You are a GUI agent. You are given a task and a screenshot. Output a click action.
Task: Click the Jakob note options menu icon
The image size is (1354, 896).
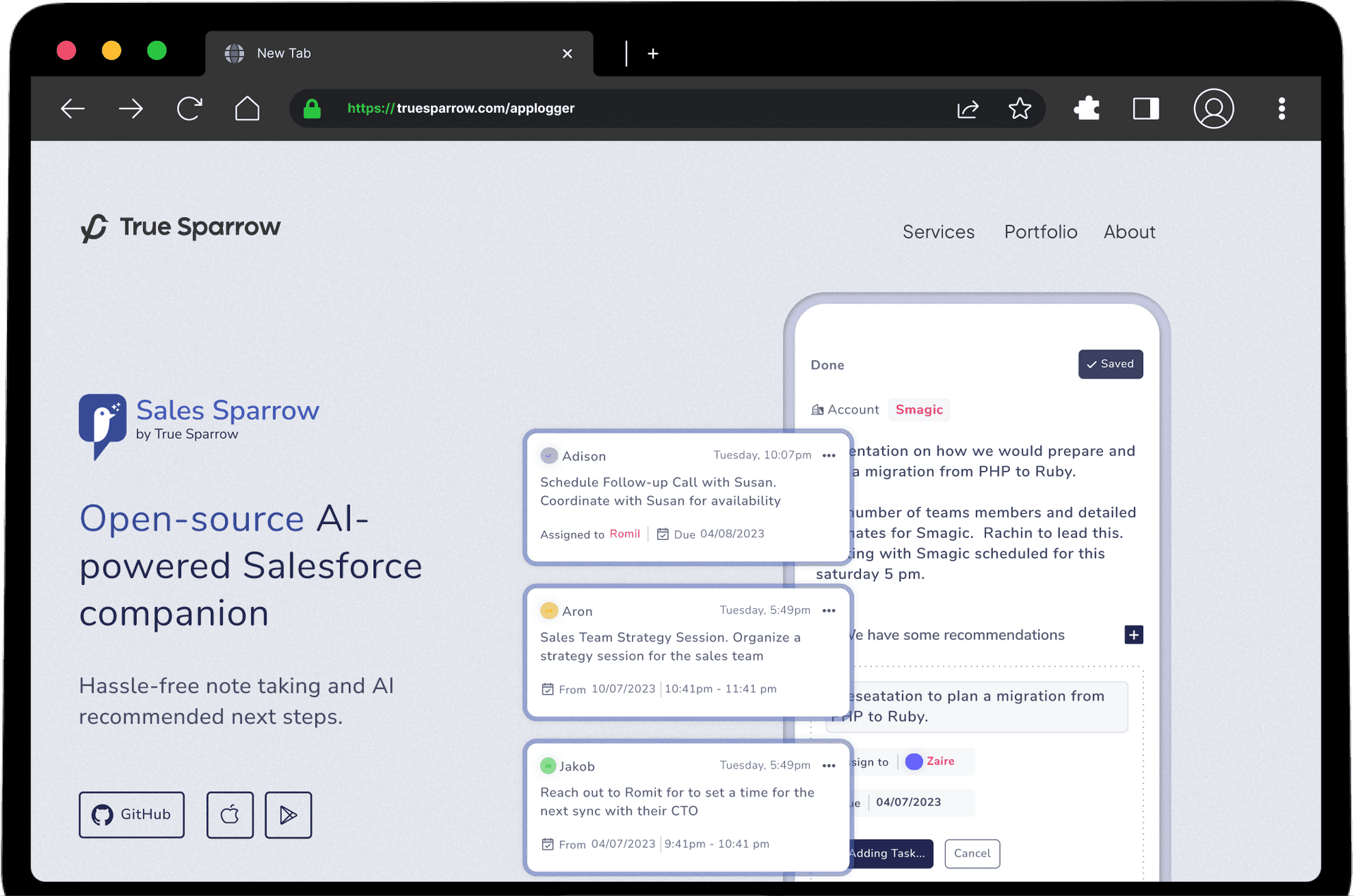click(x=830, y=765)
